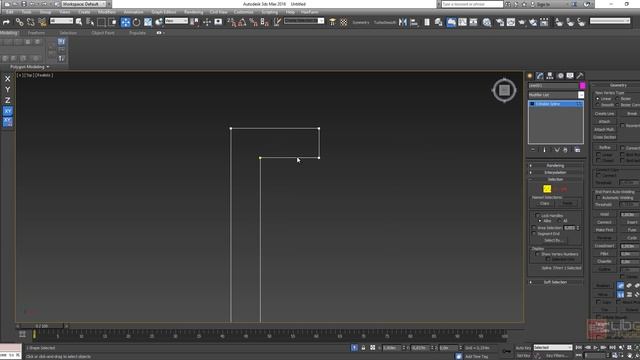Restrict to Z axis constraint
Image resolution: width=640 pixels, height=360 pixels.
tap(7, 100)
